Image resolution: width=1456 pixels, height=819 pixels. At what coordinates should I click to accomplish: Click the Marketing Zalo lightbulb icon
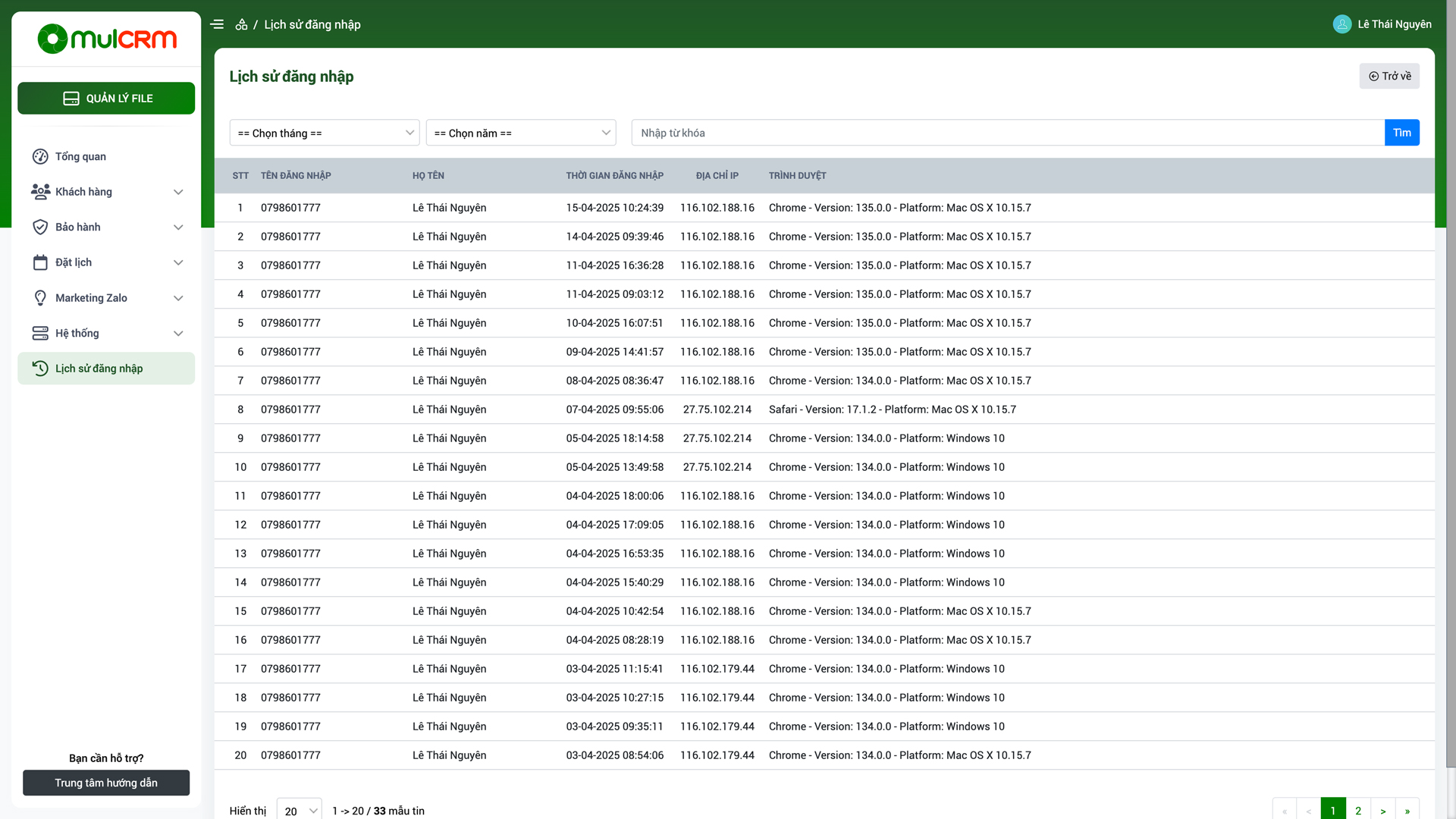tap(40, 298)
